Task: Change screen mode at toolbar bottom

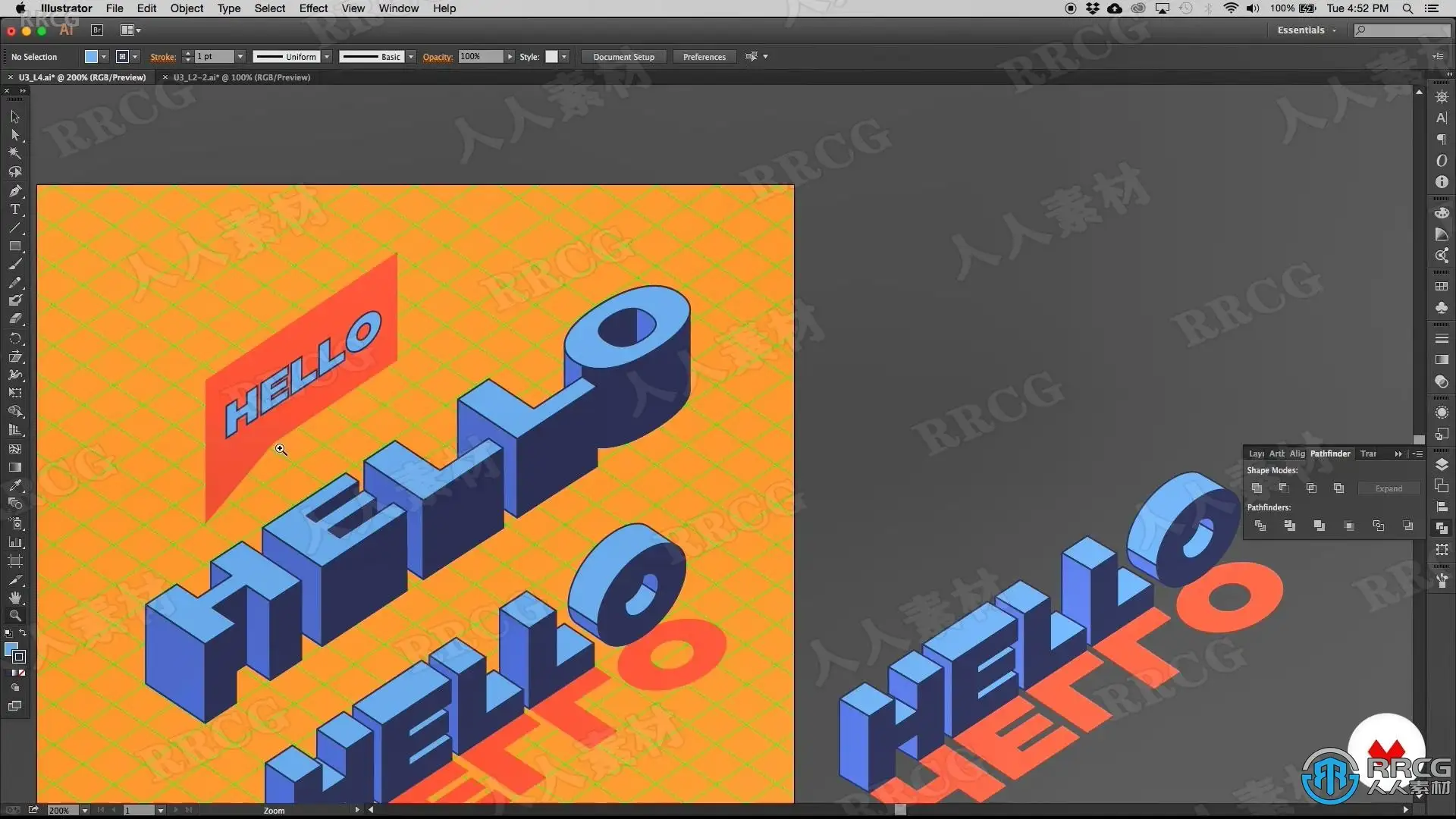Action: [x=15, y=706]
